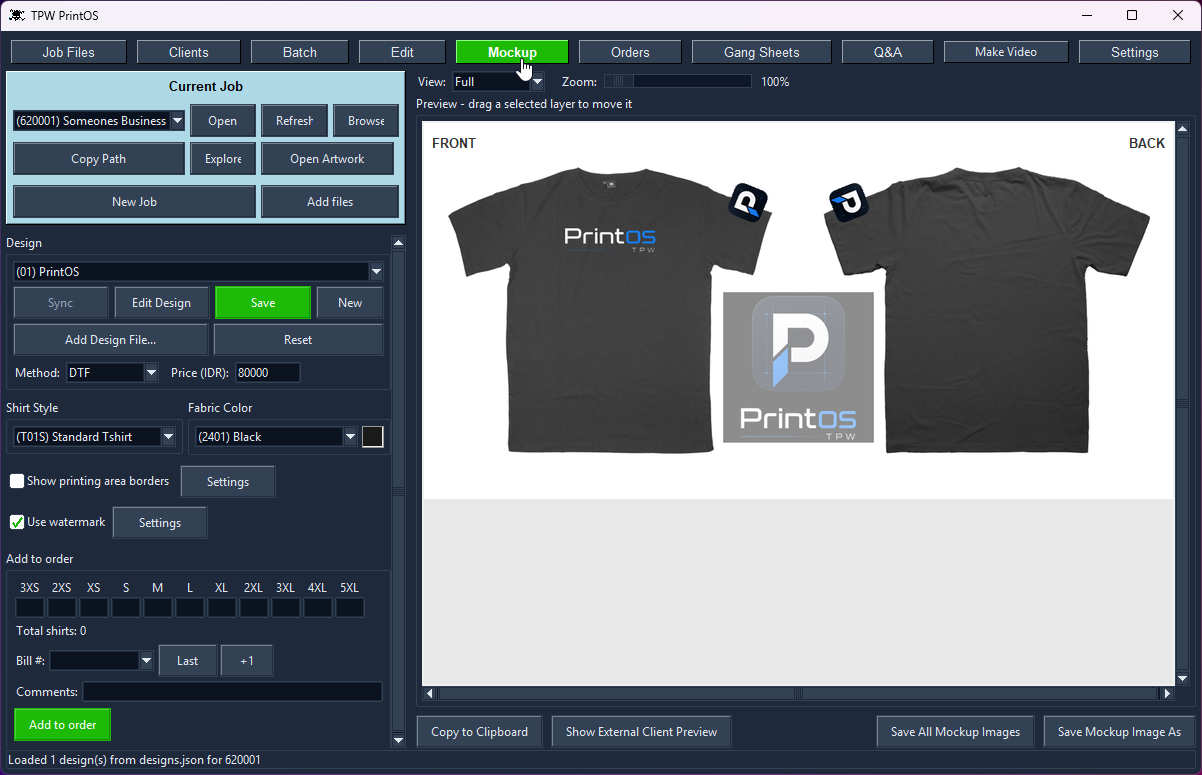Click the Add files button
This screenshot has width=1202, height=775.
point(330,201)
